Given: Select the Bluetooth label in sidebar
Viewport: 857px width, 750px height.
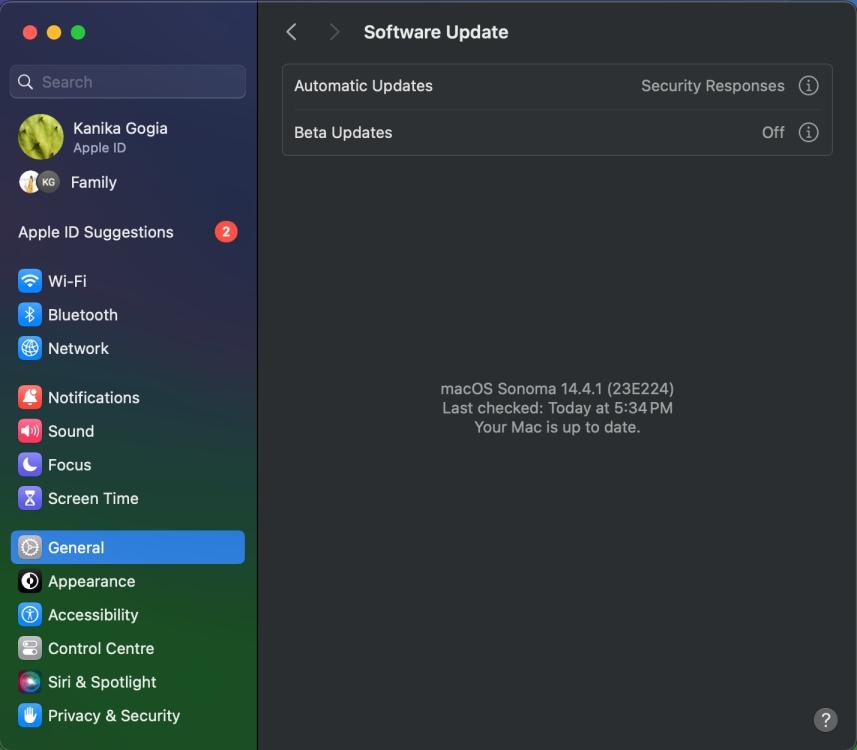Looking at the screenshot, I should point(83,315).
